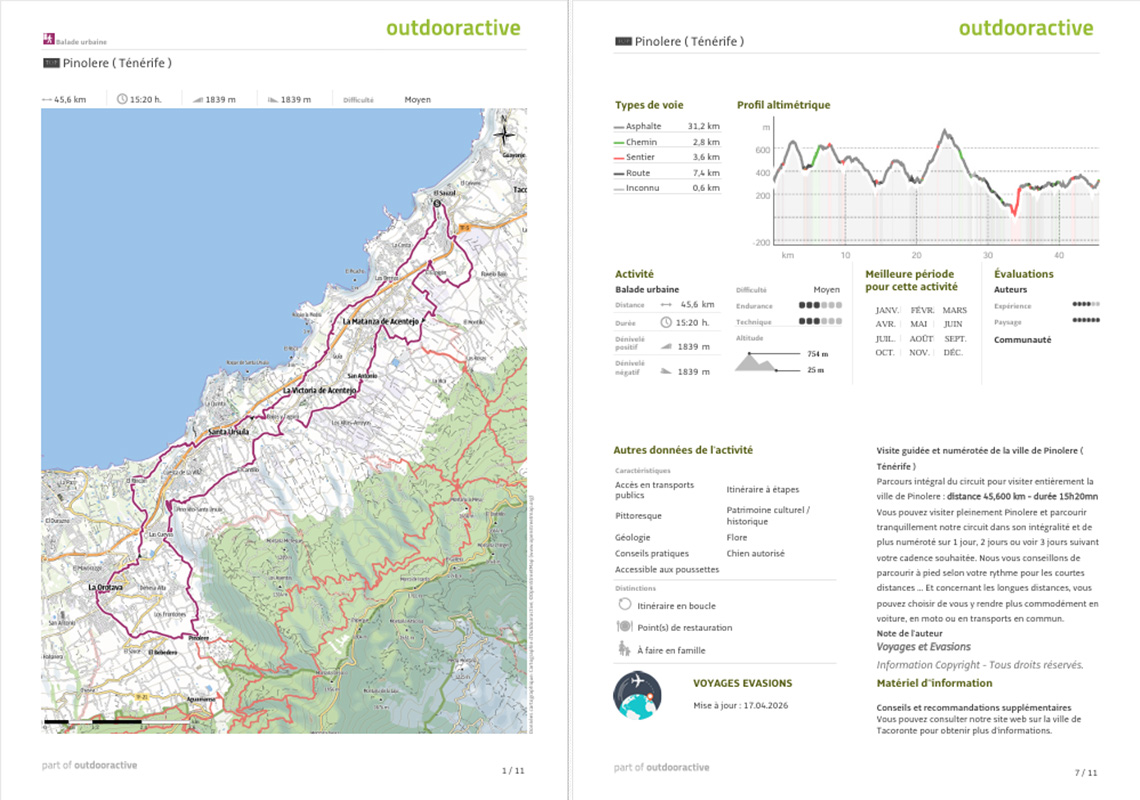Click the Asphalte legend line swatch
The image size is (1140, 800).
tap(619, 127)
